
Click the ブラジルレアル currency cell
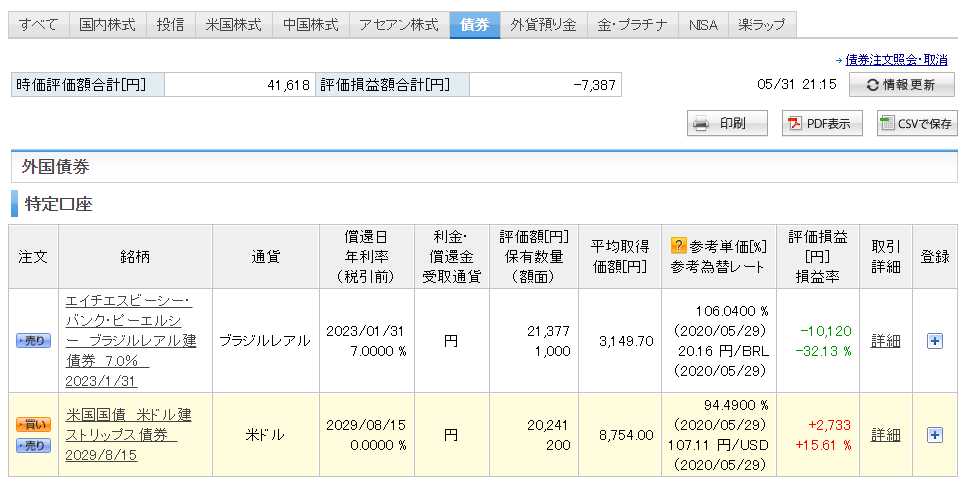click(x=266, y=340)
